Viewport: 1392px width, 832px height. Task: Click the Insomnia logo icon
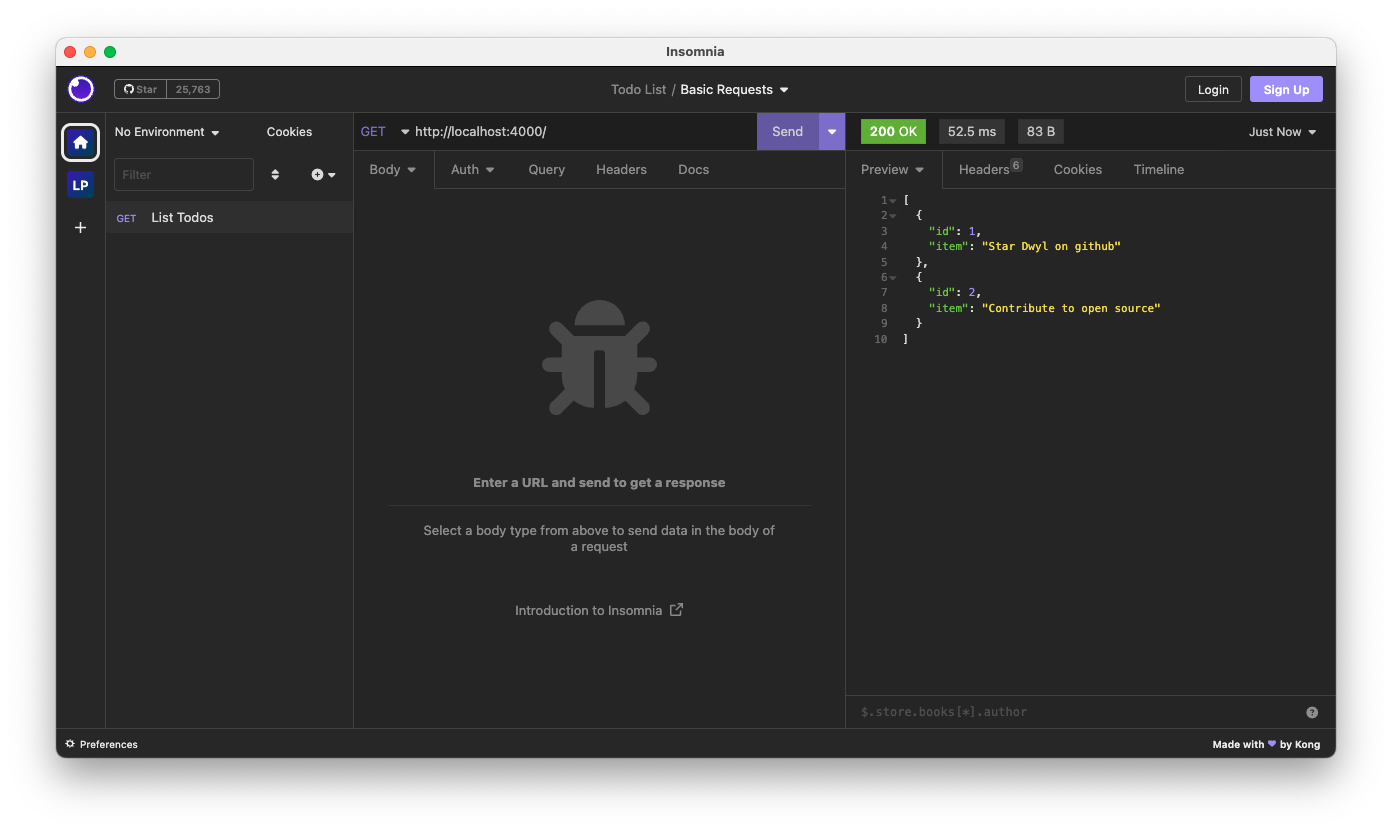[81, 89]
